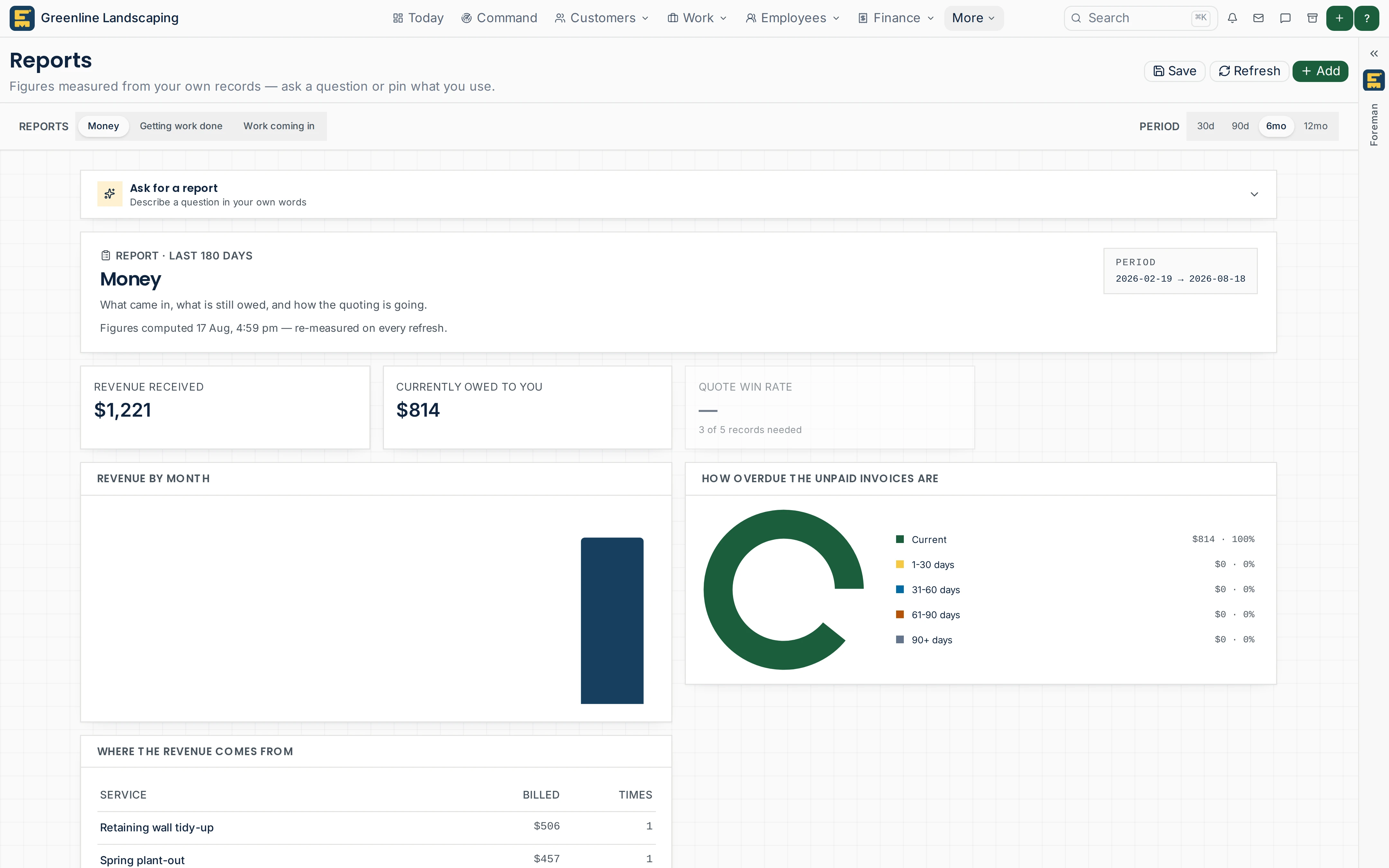Switch to the Getting work done tab

click(x=181, y=126)
